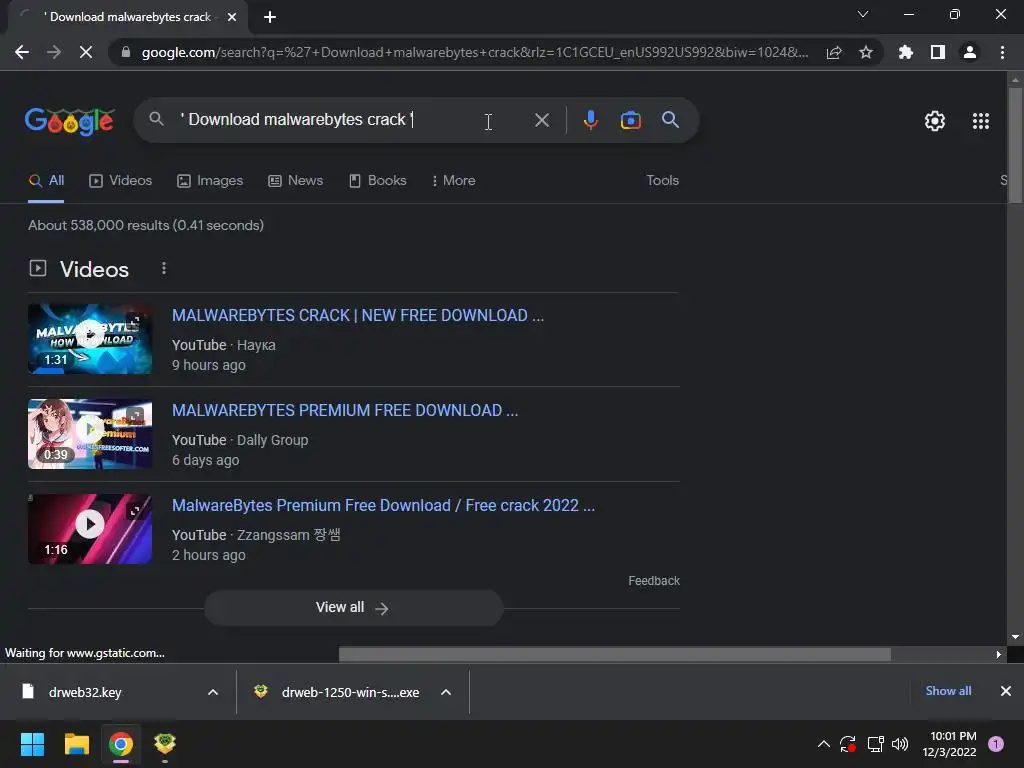1024x768 pixels.
Task: Bookmark this page with star icon
Action: coord(866,52)
